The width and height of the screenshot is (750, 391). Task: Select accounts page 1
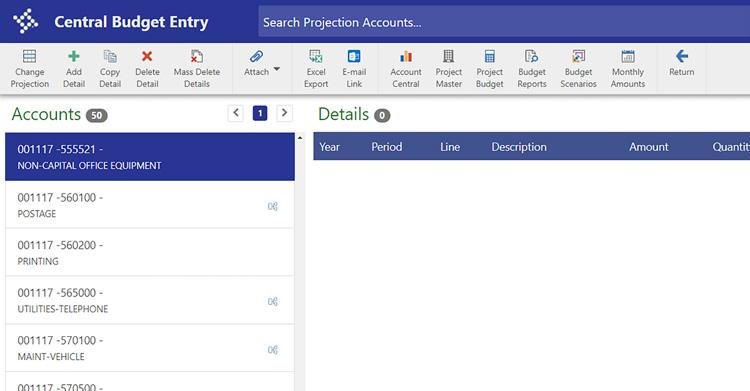[260, 113]
